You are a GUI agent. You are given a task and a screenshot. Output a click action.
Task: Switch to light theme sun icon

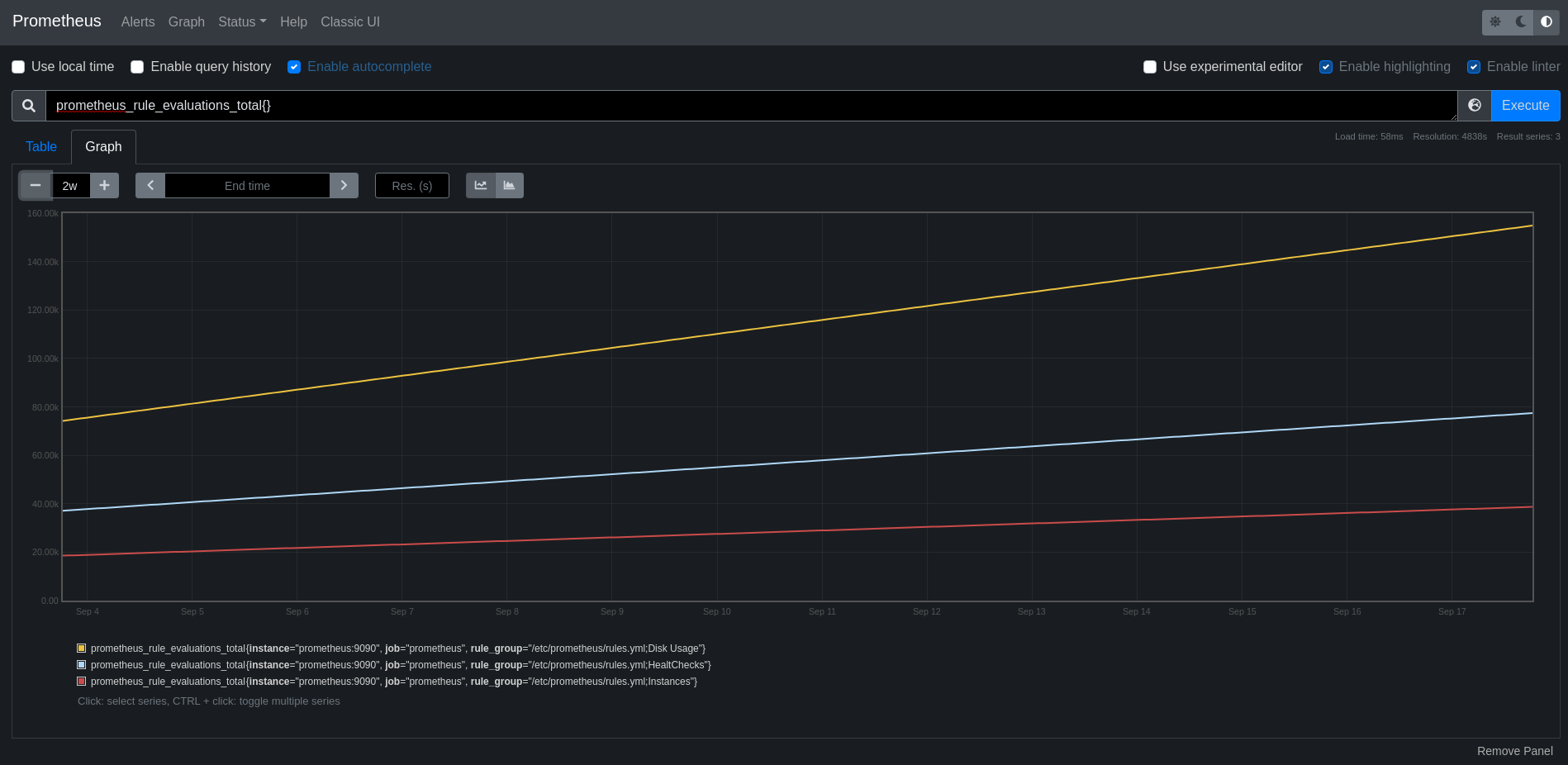[1495, 22]
